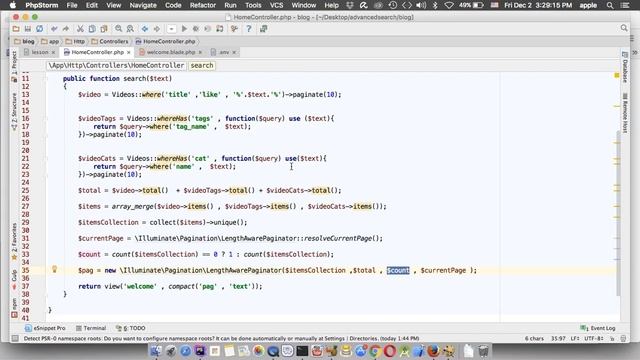Screen dimensions: 640x360
Task: Open the run configuration dropdown
Action: 171,29
